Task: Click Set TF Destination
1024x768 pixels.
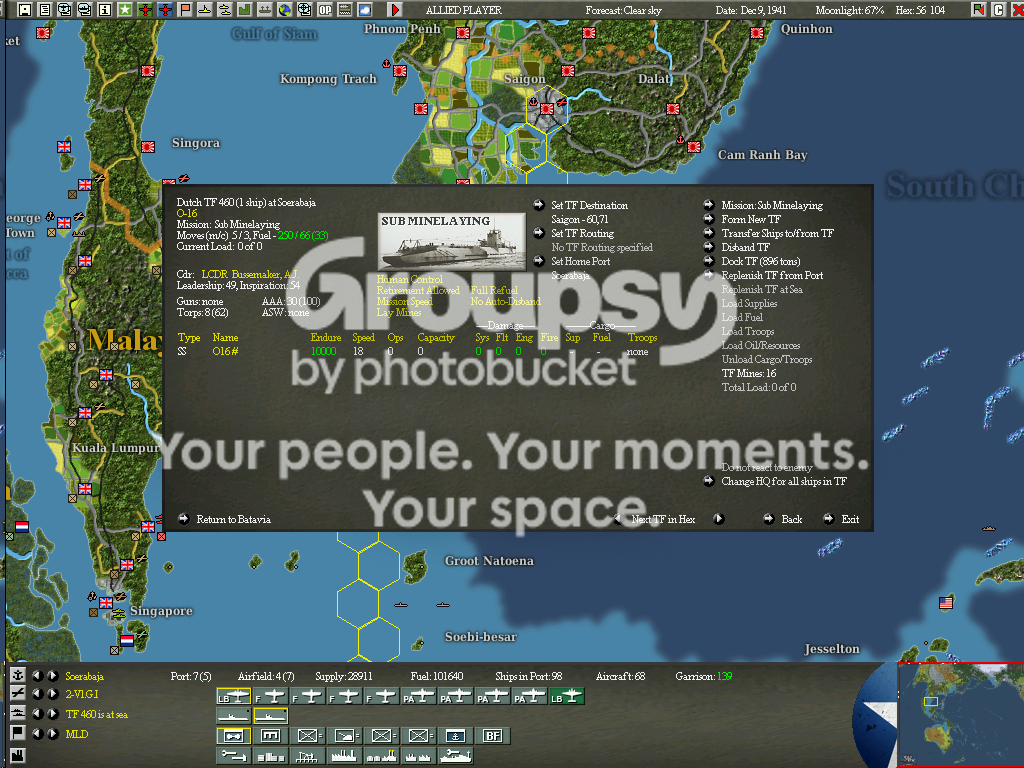Action: click(x=589, y=205)
